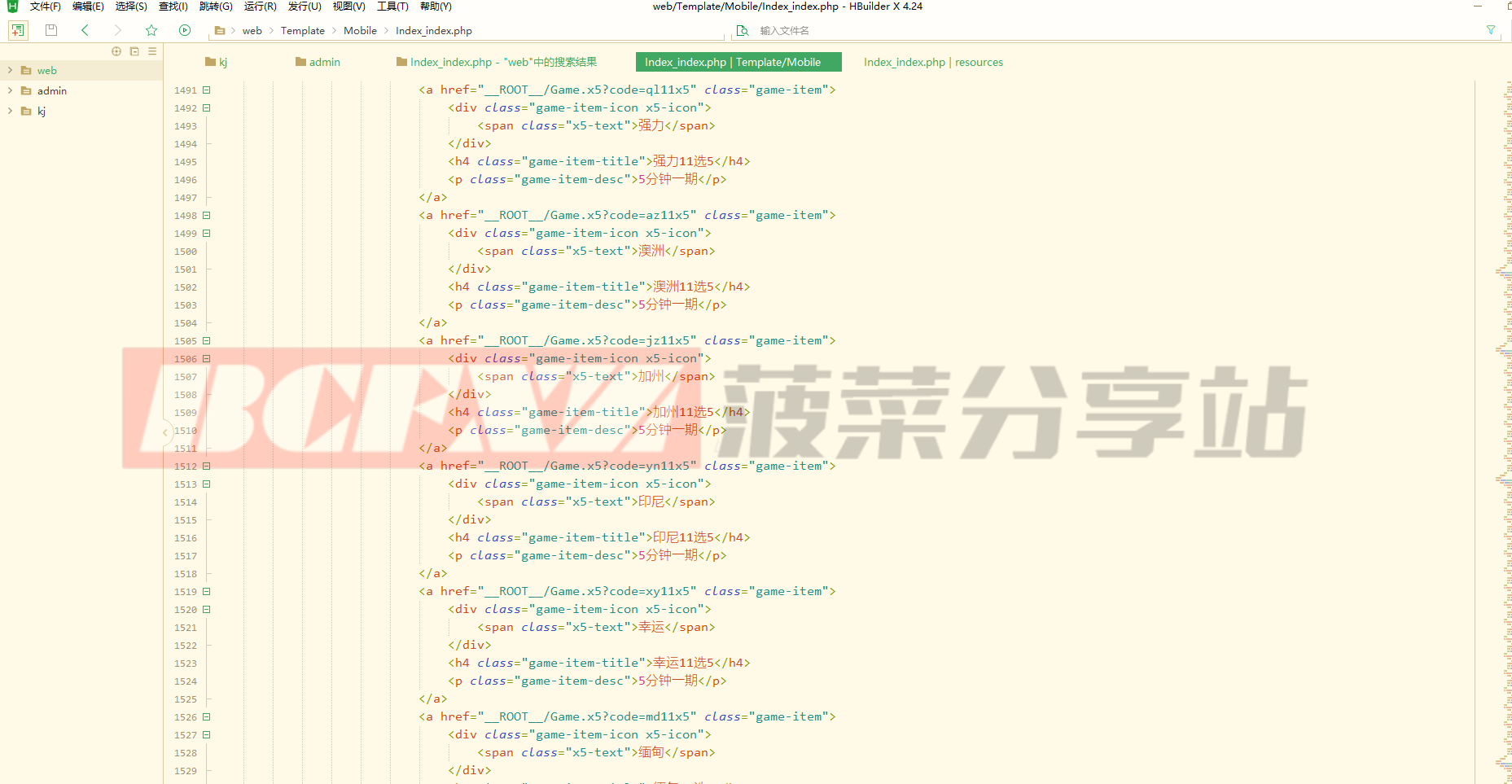Expand the admin project folder
1512x784 pixels.
pyautogui.click(x=10, y=90)
